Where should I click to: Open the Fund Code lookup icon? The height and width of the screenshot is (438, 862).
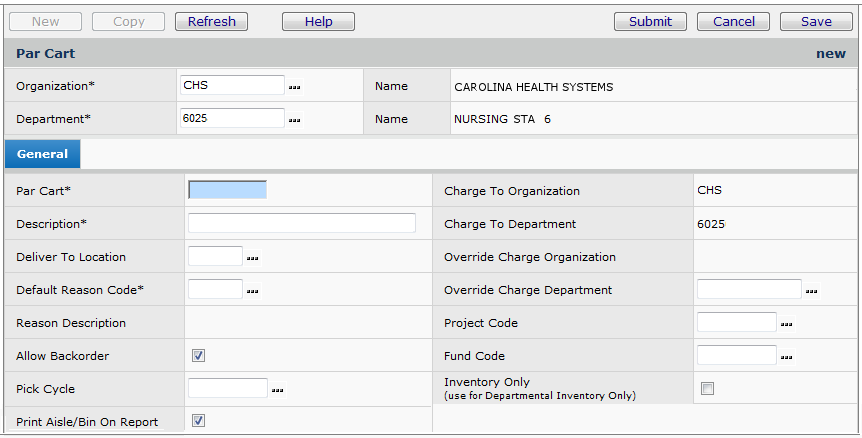pyautogui.click(x=787, y=357)
